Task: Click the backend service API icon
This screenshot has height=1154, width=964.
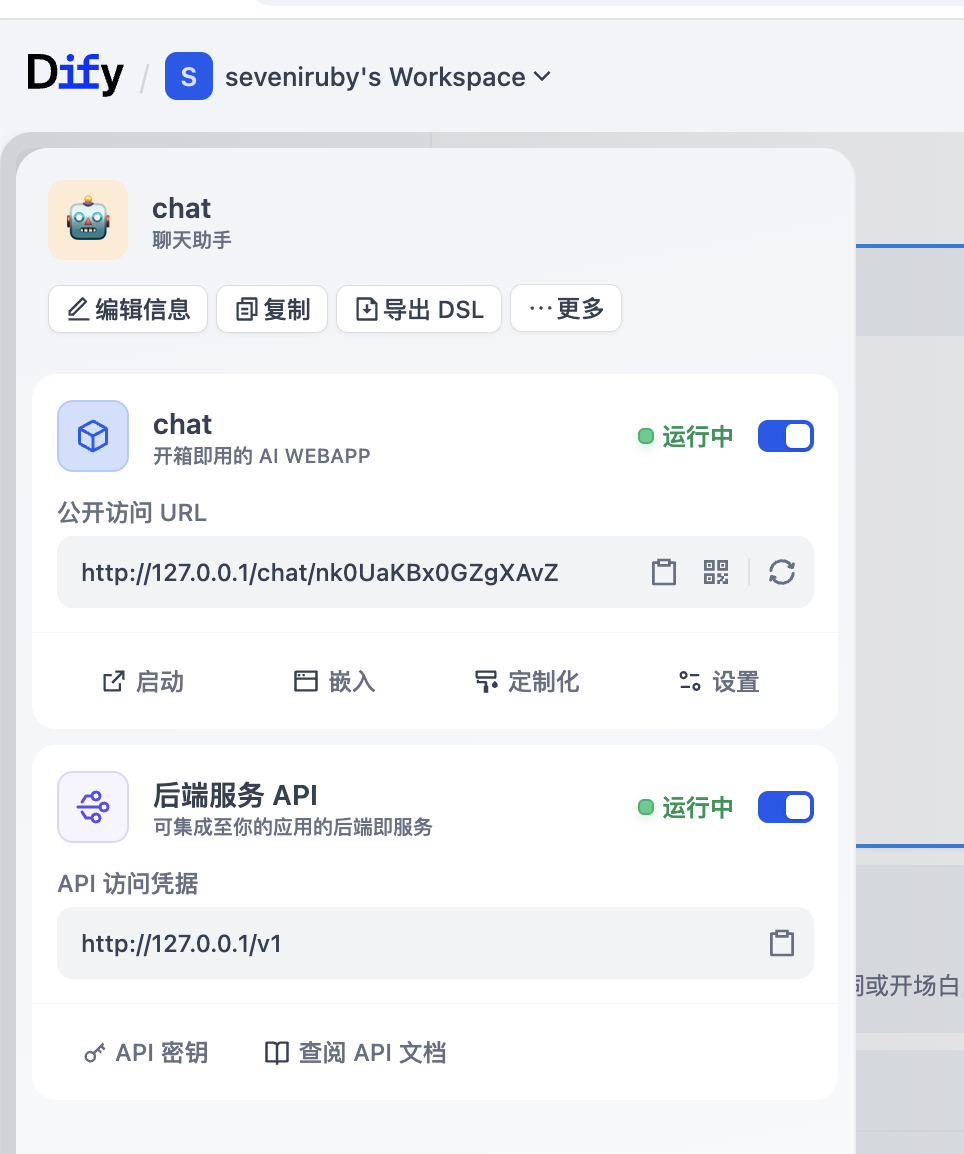Action: coord(93,807)
